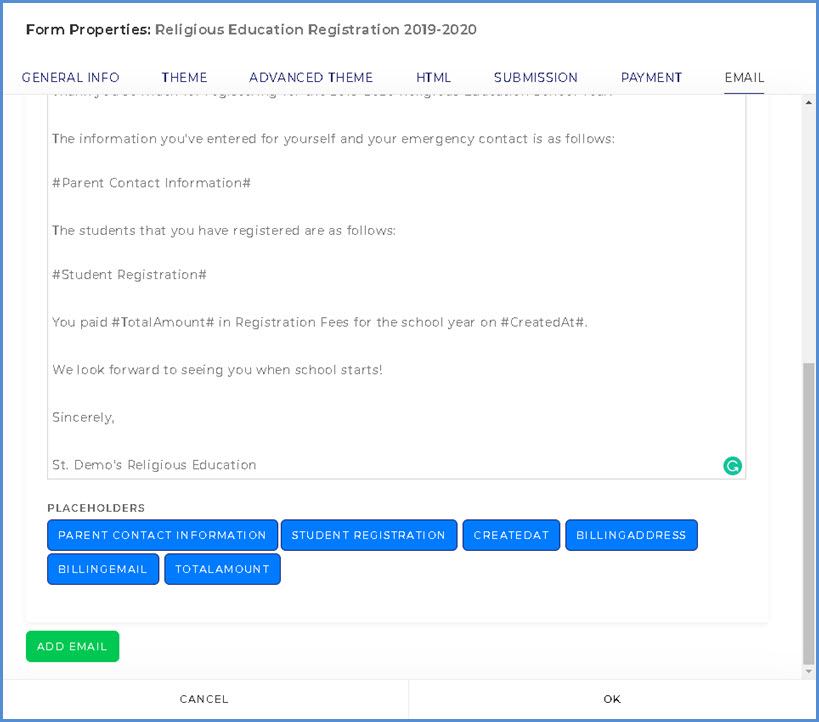This screenshot has width=819, height=722.
Task: Insert the BillingAddress placeholder
Action: [631, 535]
